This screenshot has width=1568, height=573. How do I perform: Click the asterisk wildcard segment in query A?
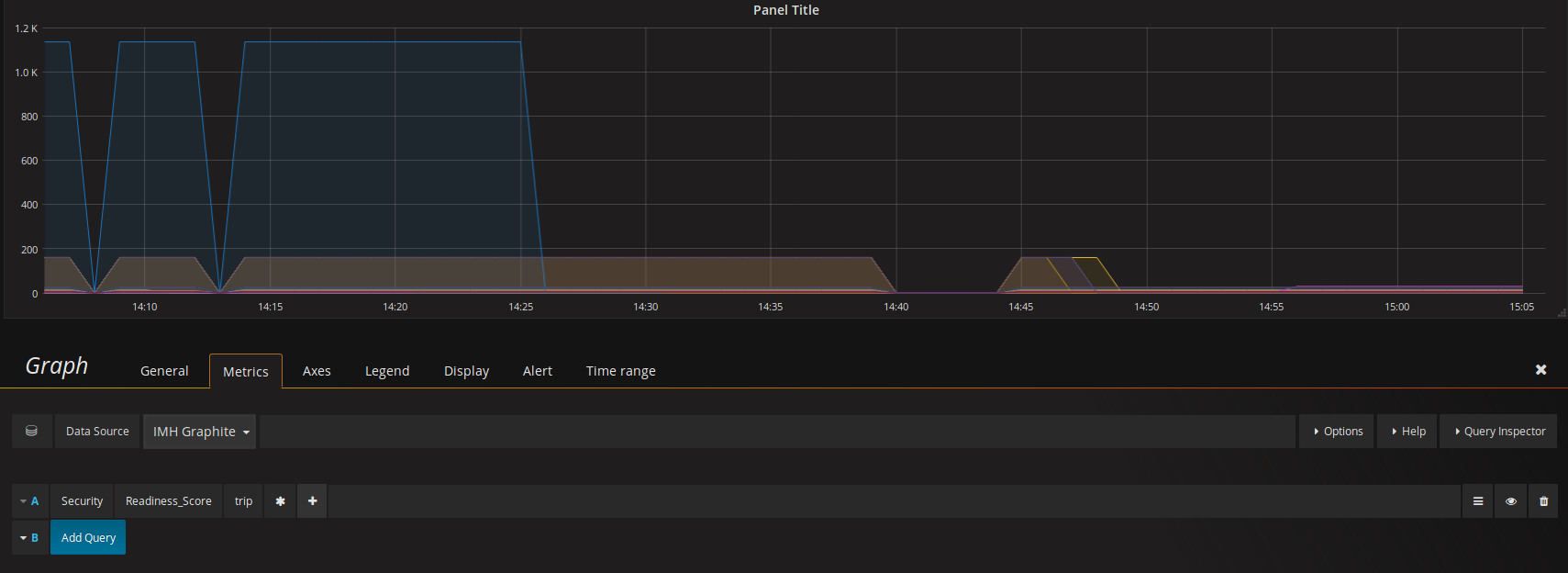pos(280,501)
